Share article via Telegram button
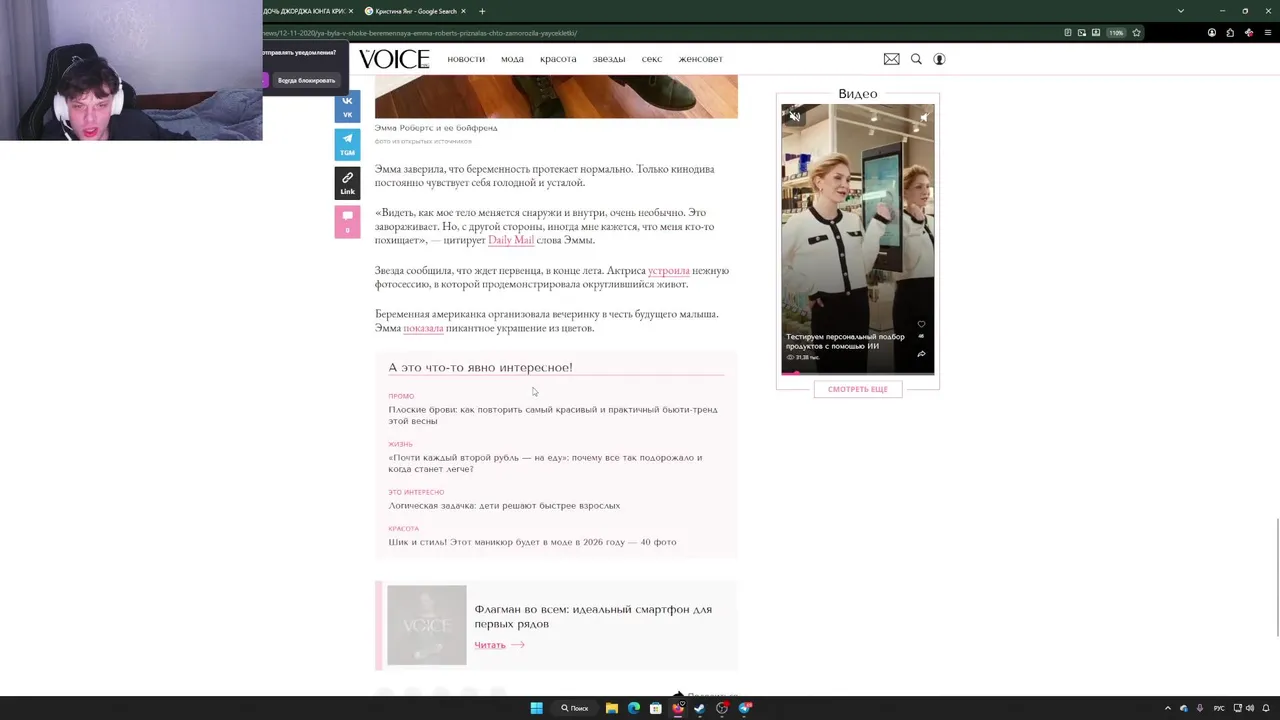This screenshot has width=1280, height=720. [347, 145]
